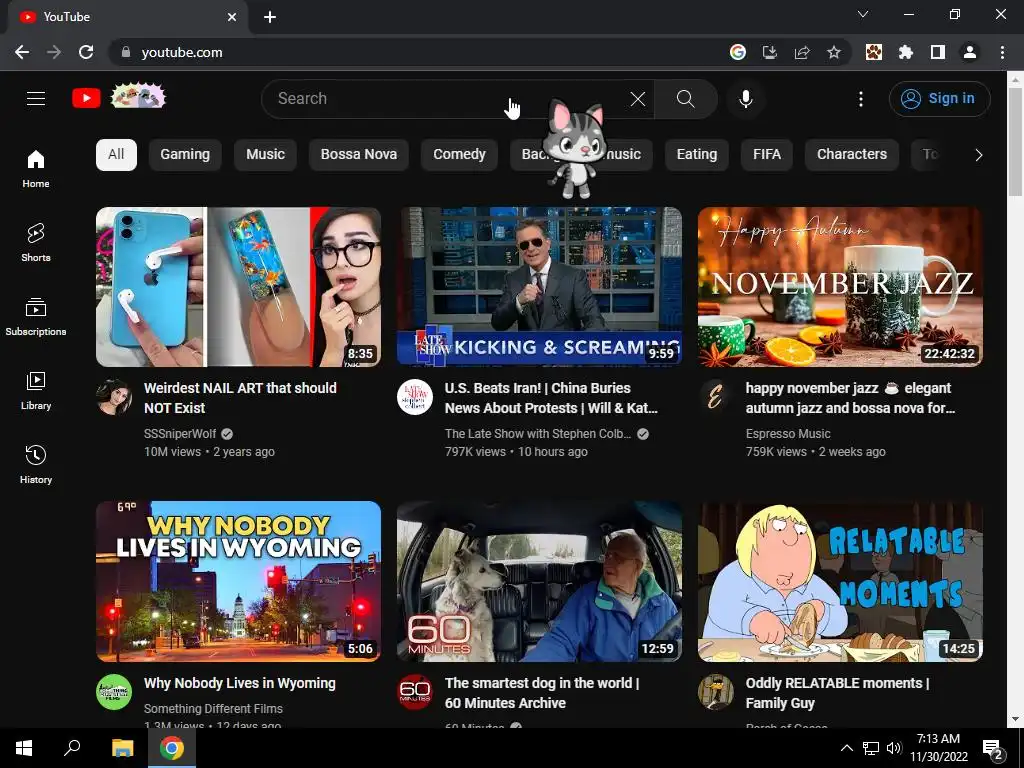Open File Explorer from taskbar
The image size is (1024, 768).
[x=122, y=748]
